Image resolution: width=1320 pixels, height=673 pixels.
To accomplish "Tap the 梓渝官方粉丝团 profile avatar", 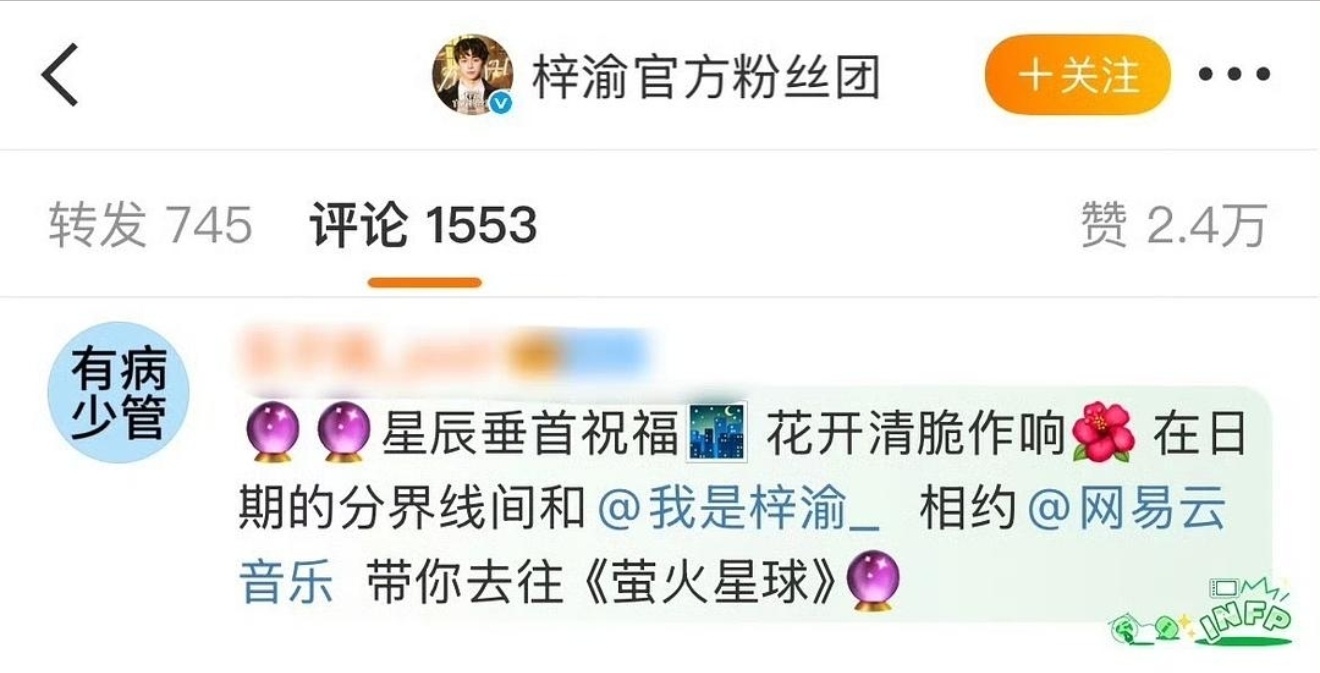I will pyautogui.click(x=472, y=74).
